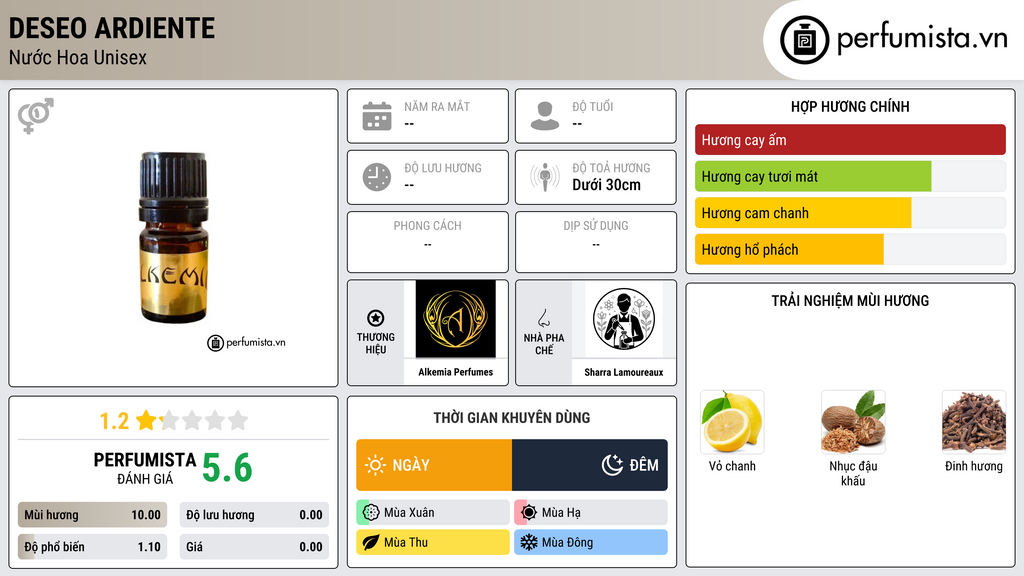Click the Hương cam chanh accord bar
The width and height of the screenshot is (1024, 576).
(850, 213)
